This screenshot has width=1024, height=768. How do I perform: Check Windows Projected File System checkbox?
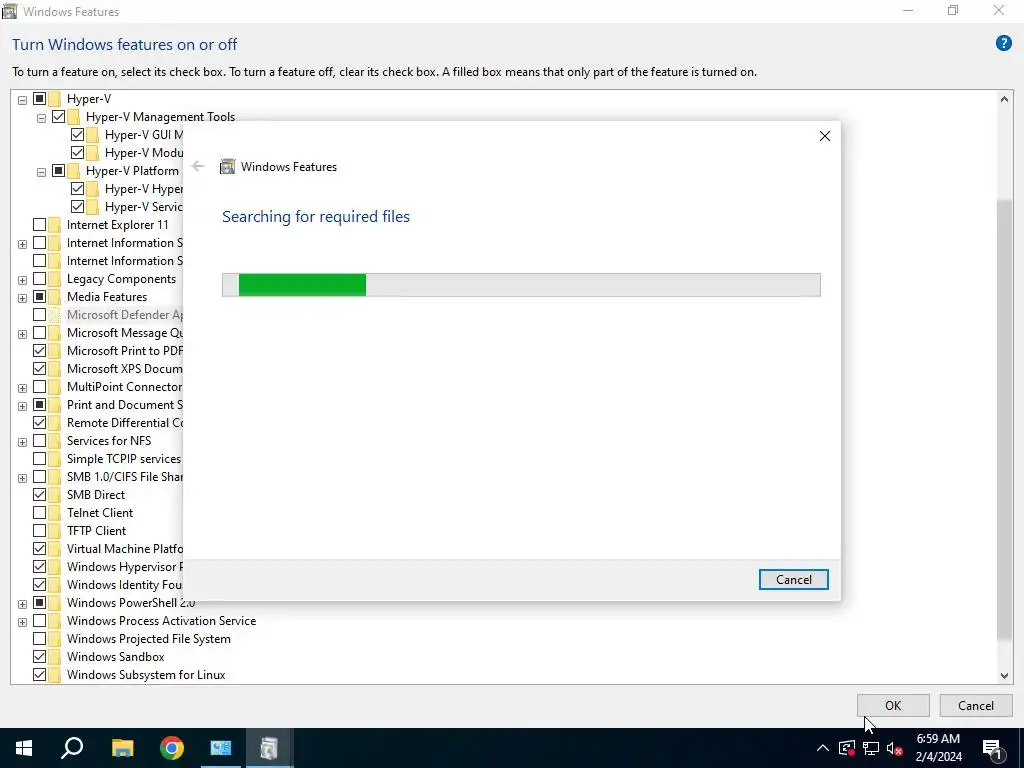coord(39,639)
